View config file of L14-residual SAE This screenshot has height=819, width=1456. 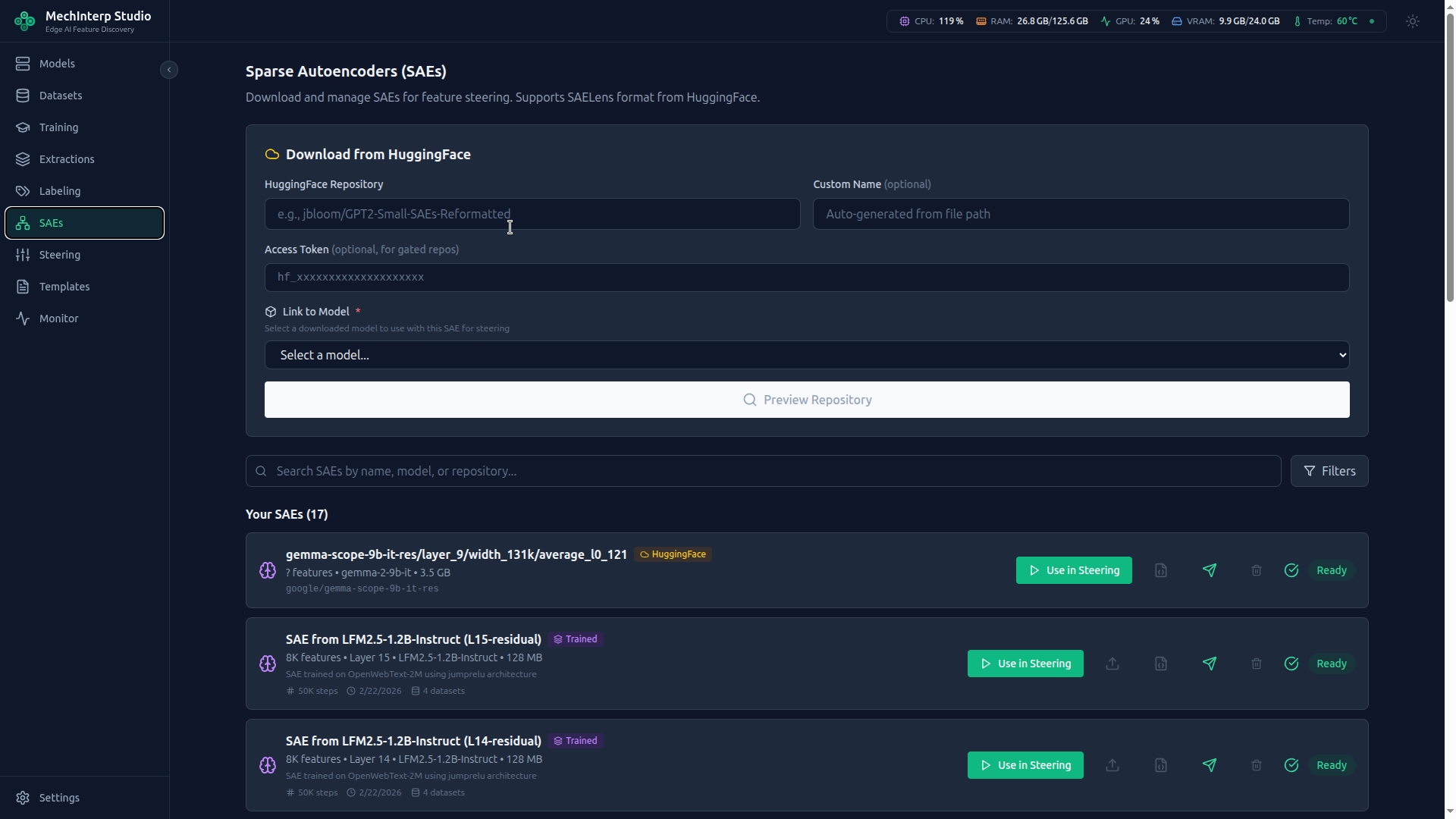1161,765
